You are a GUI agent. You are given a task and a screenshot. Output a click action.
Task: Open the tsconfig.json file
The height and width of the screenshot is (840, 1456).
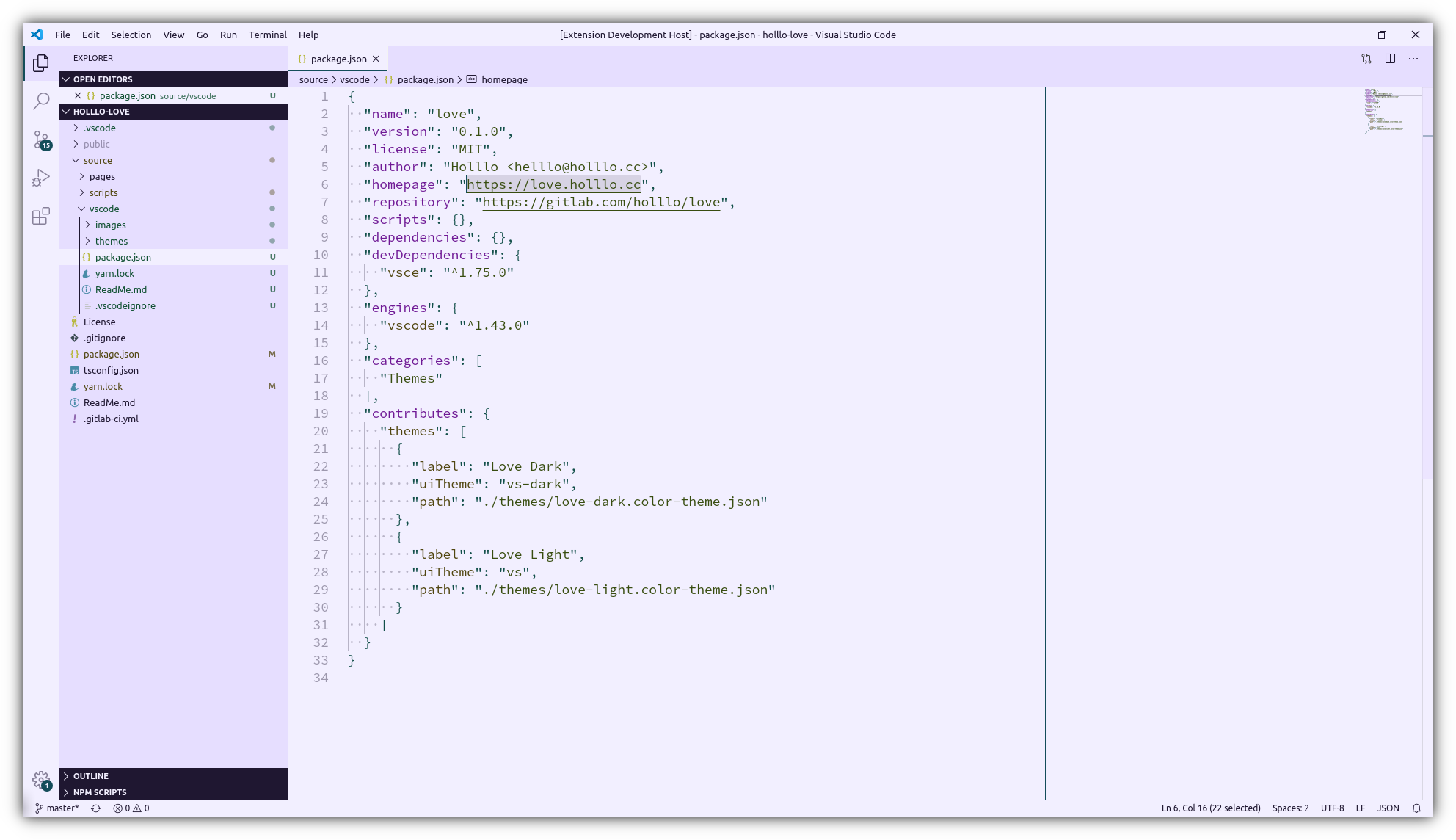173,370
